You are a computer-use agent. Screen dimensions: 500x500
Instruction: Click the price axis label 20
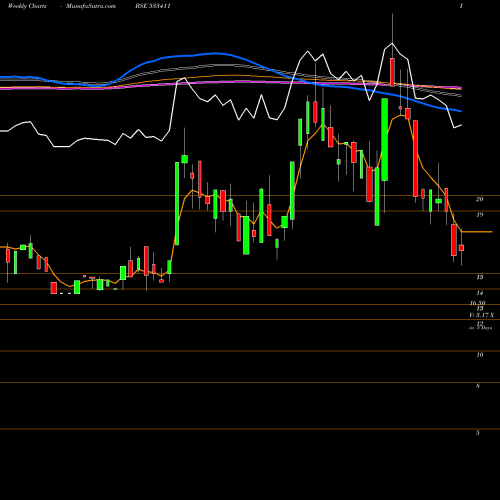click(x=479, y=199)
